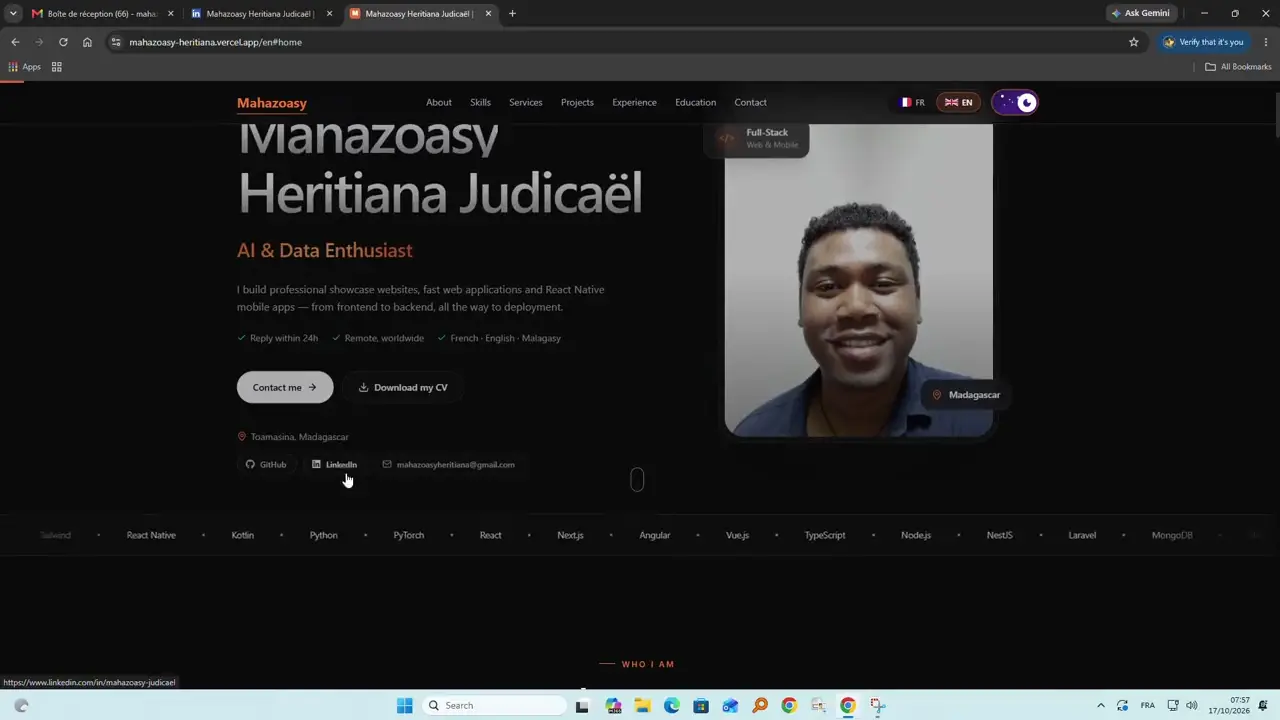Open a new browser tab
The height and width of the screenshot is (720, 1280).
coord(512,14)
